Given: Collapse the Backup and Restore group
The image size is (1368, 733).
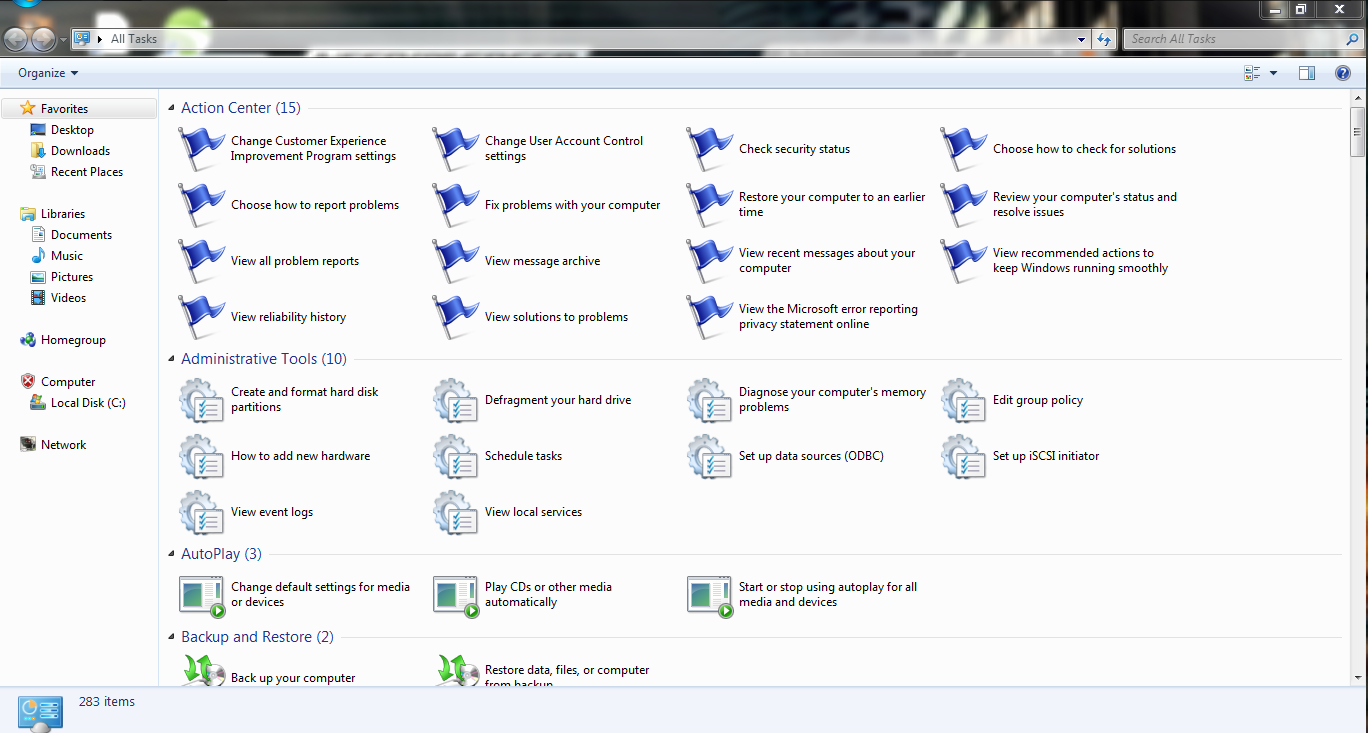Looking at the screenshot, I should (x=172, y=637).
